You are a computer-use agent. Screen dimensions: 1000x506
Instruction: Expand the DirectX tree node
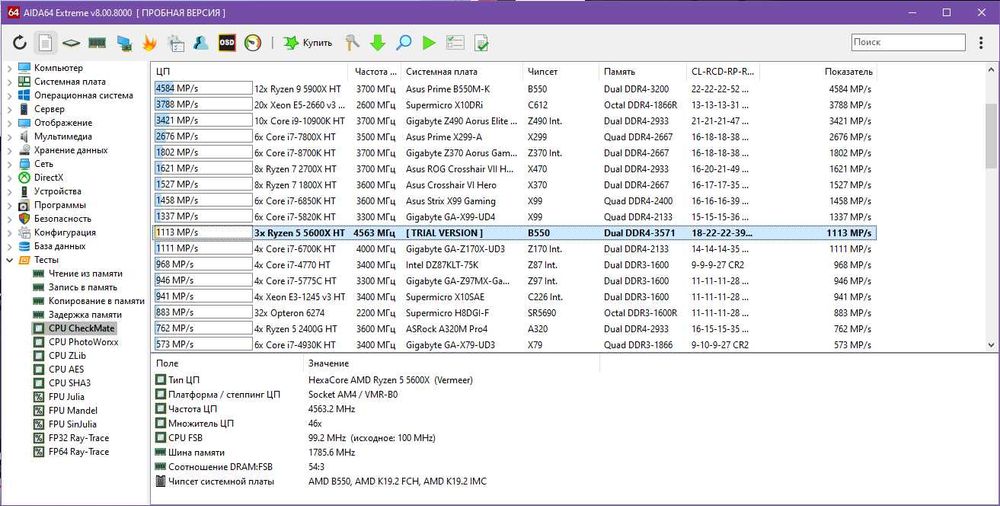10,178
